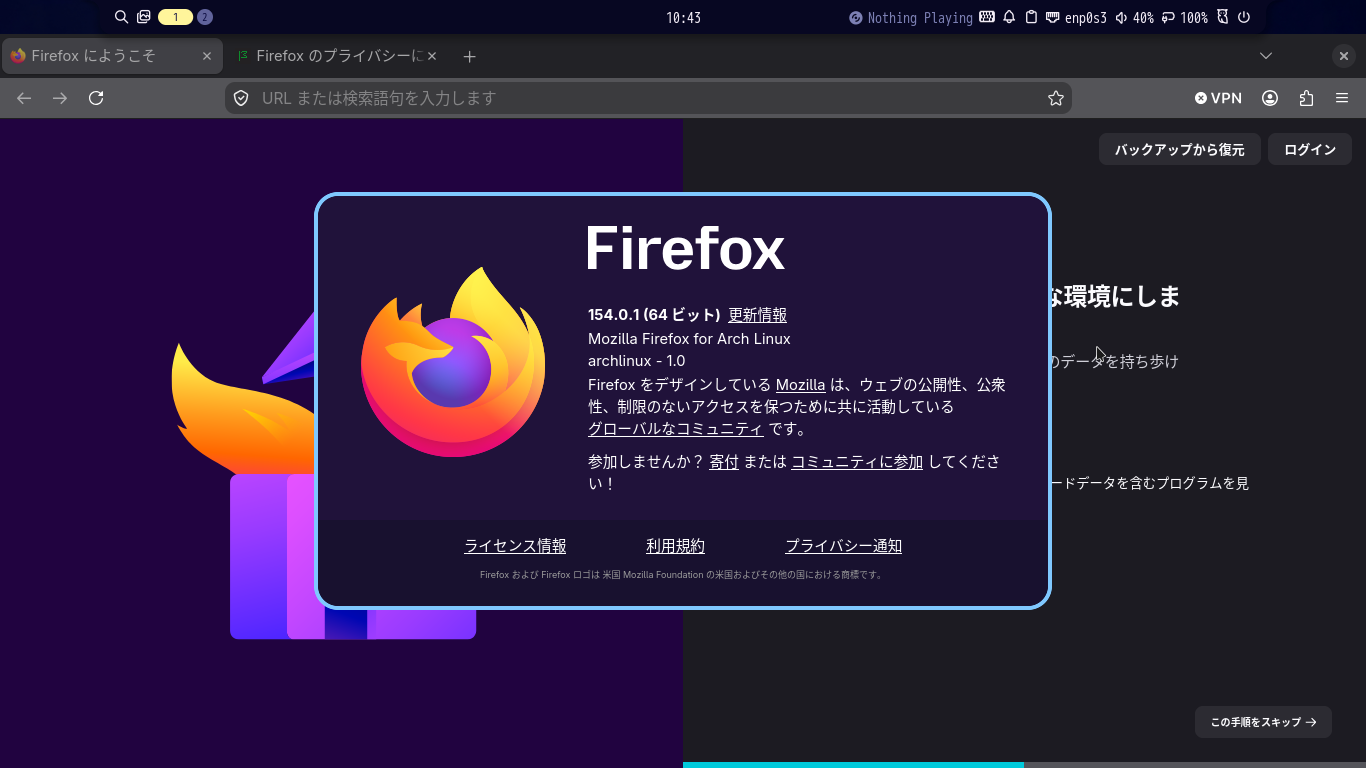Click この手順をスキップ to skip this step

click(1263, 722)
